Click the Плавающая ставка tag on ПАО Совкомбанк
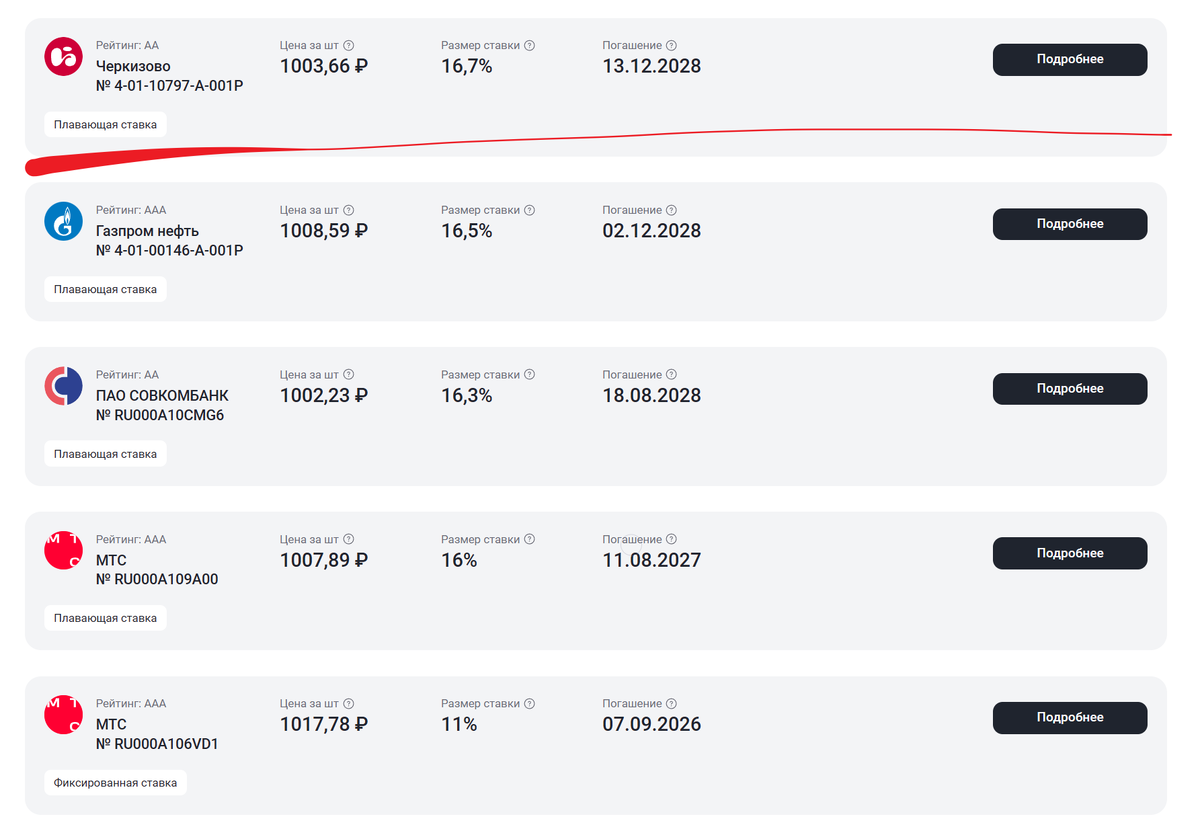The image size is (1200, 831). tap(105, 454)
